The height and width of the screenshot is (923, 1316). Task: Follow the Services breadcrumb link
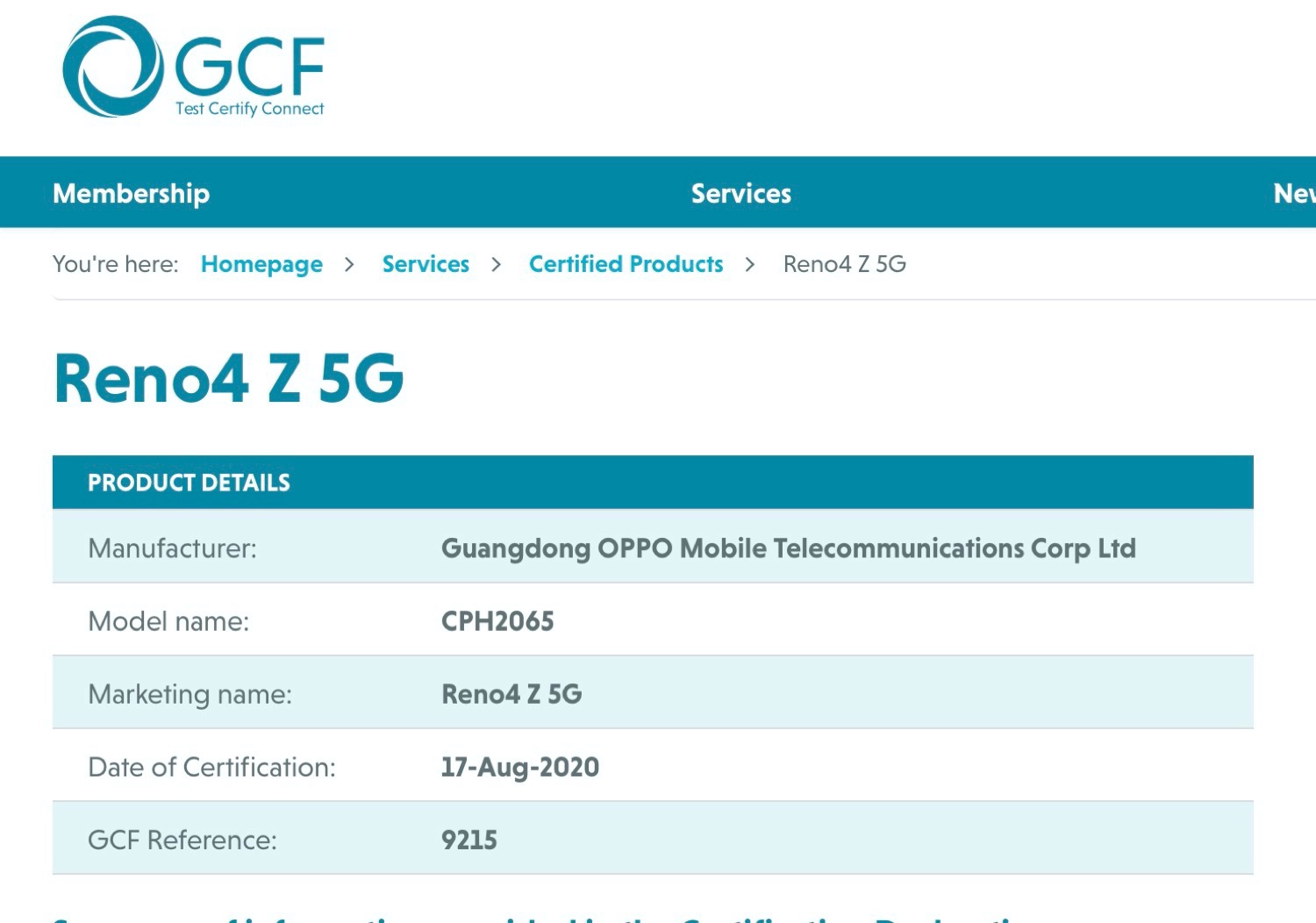tap(426, 264)
